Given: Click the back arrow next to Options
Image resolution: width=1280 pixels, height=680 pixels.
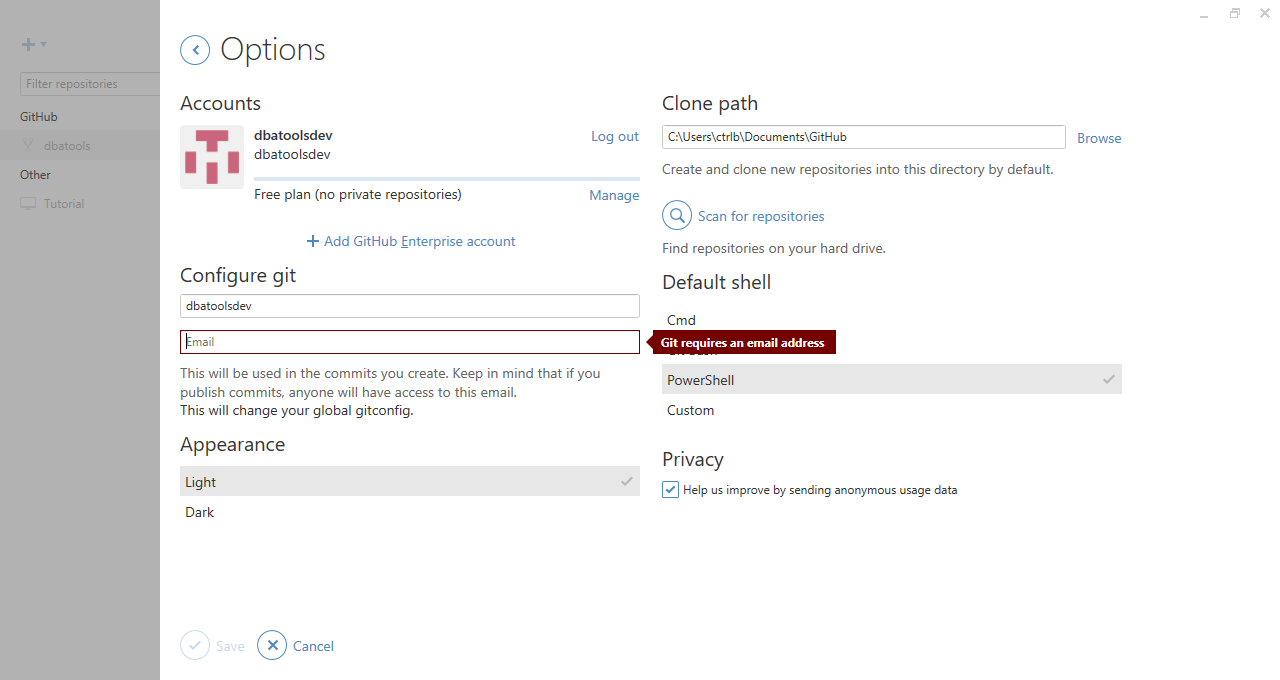Looking at the screenshot, I should coord(195,50).
